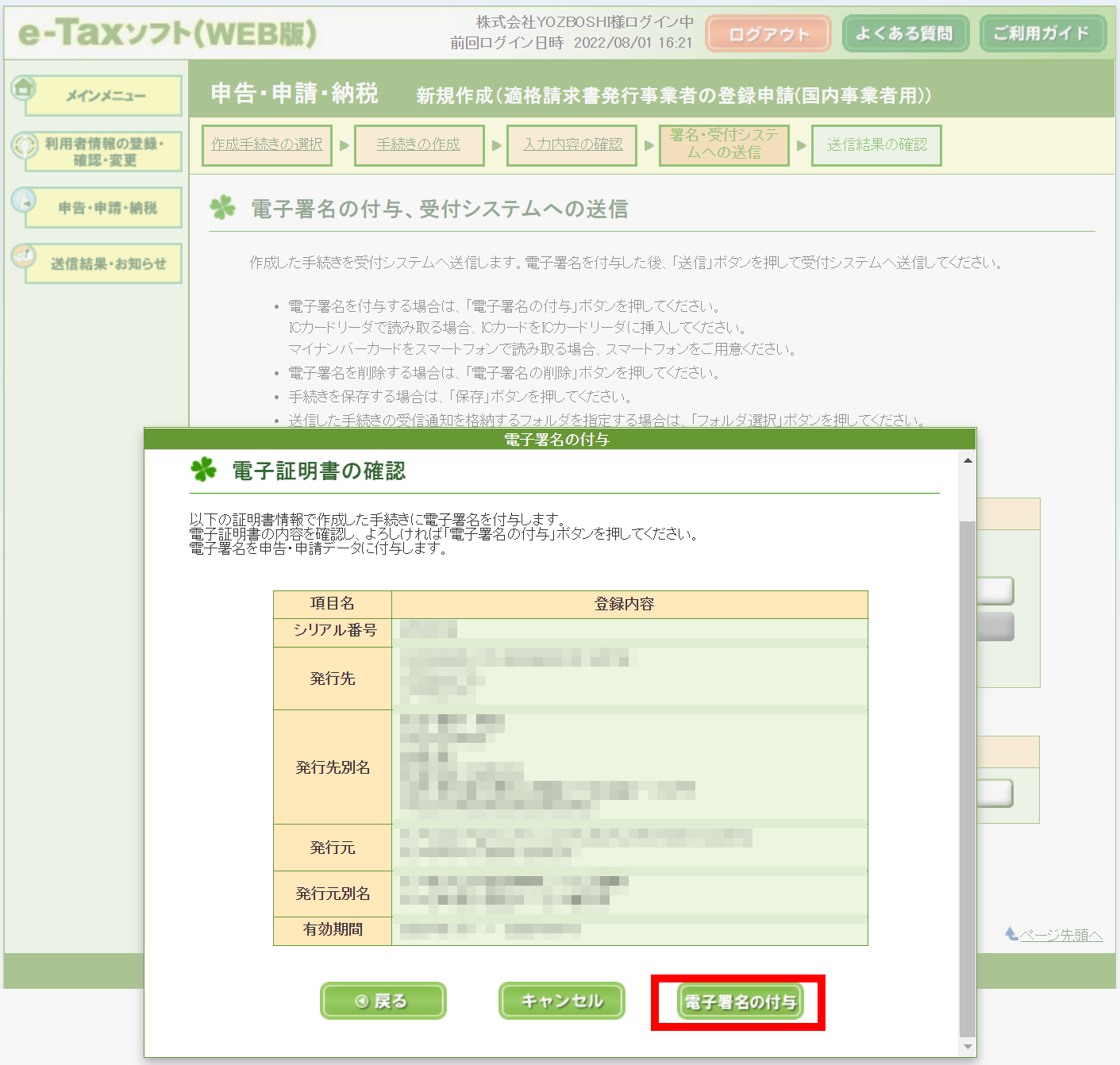Select 申告・申請・納税 sidebar menu

click(105, 207)
